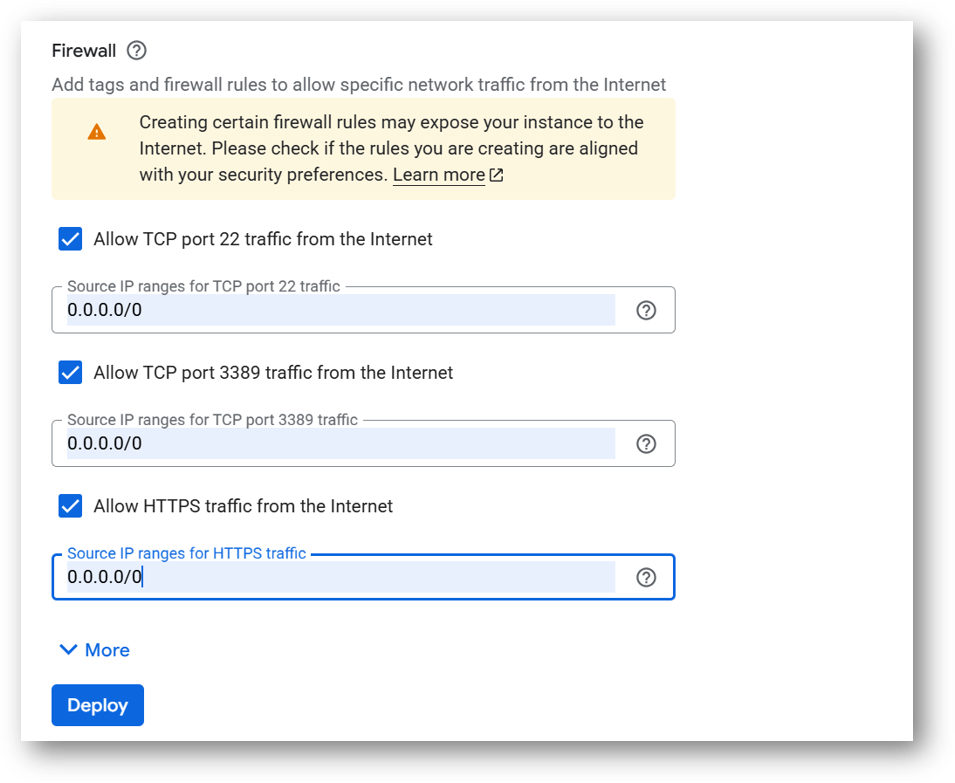Click into the port 3389 source IP field
Viewport: 955px width, 783px height.
pos(340,444)
